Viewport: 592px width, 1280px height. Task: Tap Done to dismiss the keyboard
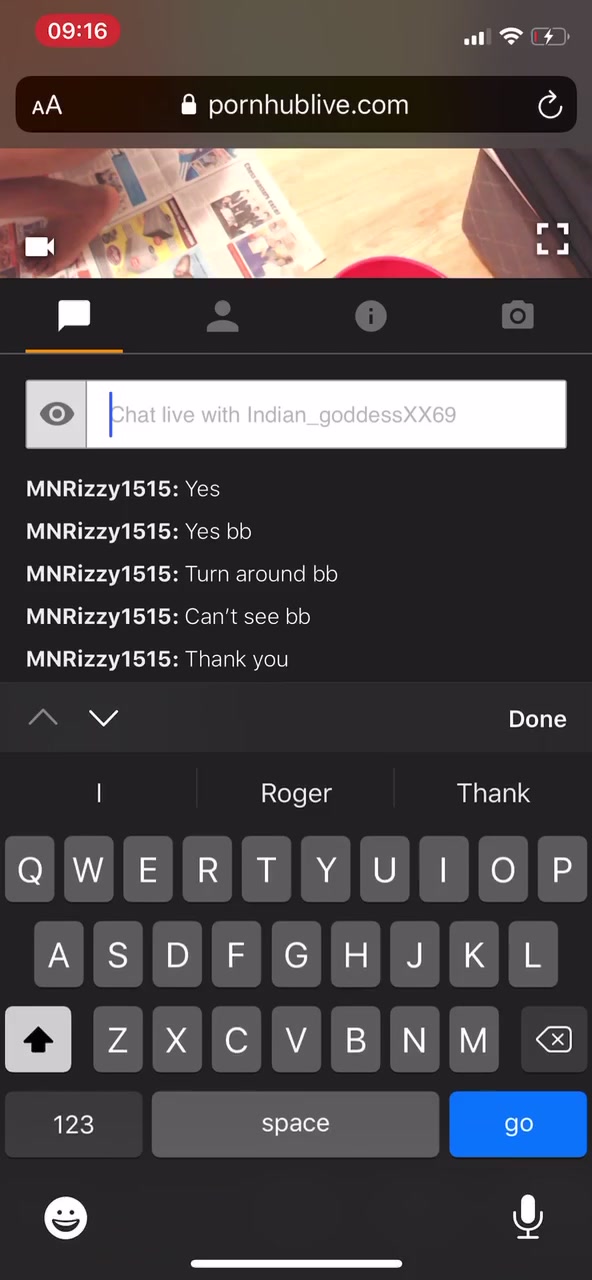point(537,719)
